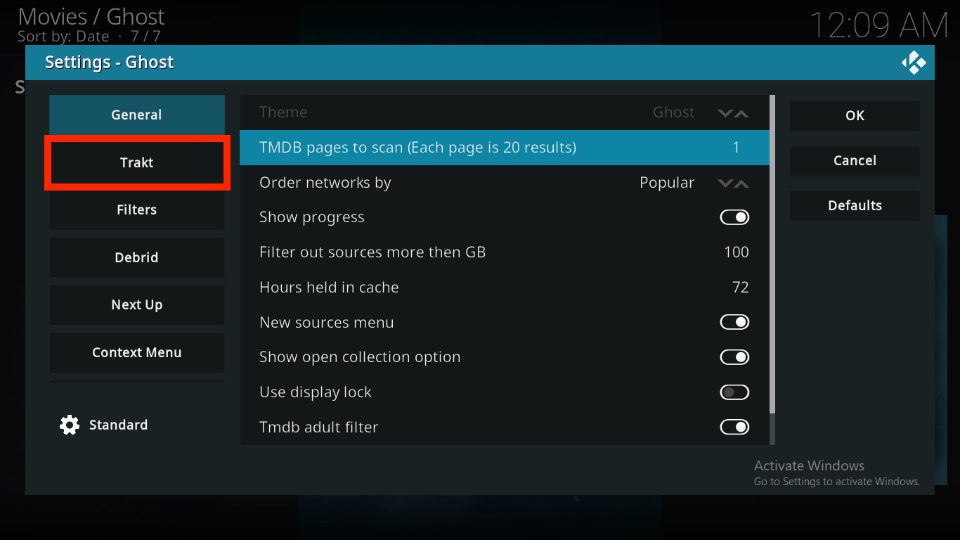
Task: Click the Settings - Ghost dialog title
Action: [x=109, y=62]
